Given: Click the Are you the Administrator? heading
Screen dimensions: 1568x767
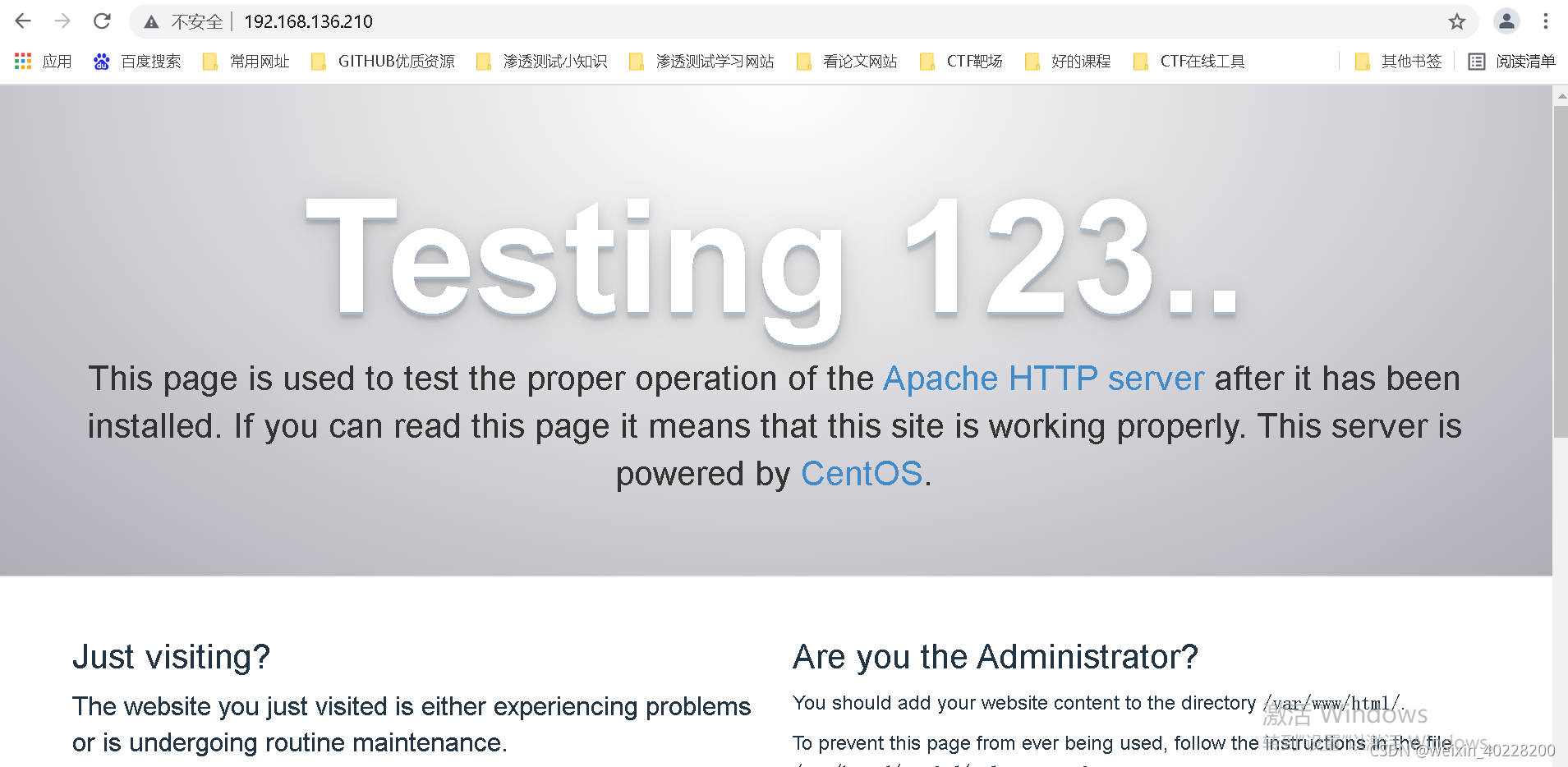Looking at the screenshot, I should [x=996, y=657].
